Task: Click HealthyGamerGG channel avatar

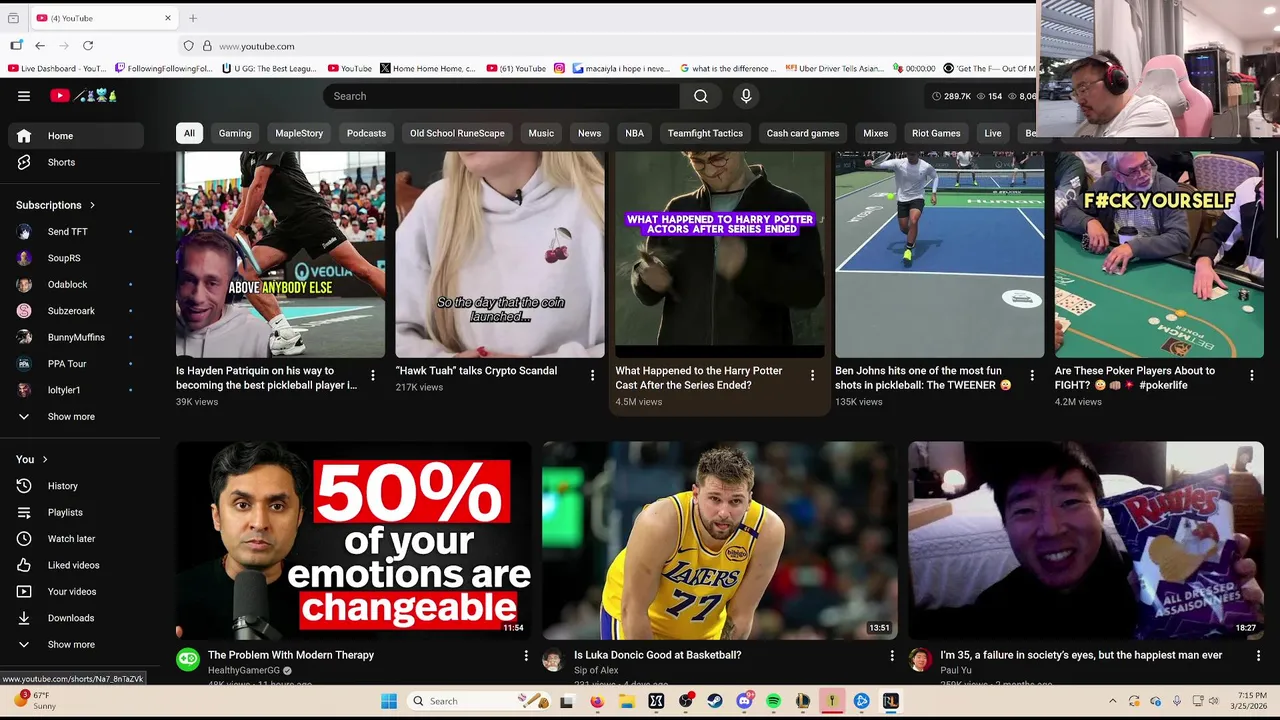Action: 188,659
